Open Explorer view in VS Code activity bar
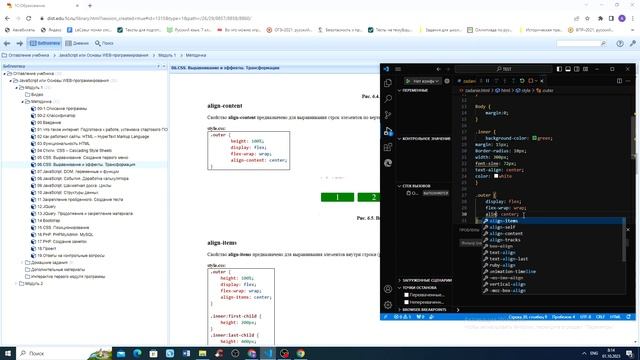 click(x=388, y=83)
